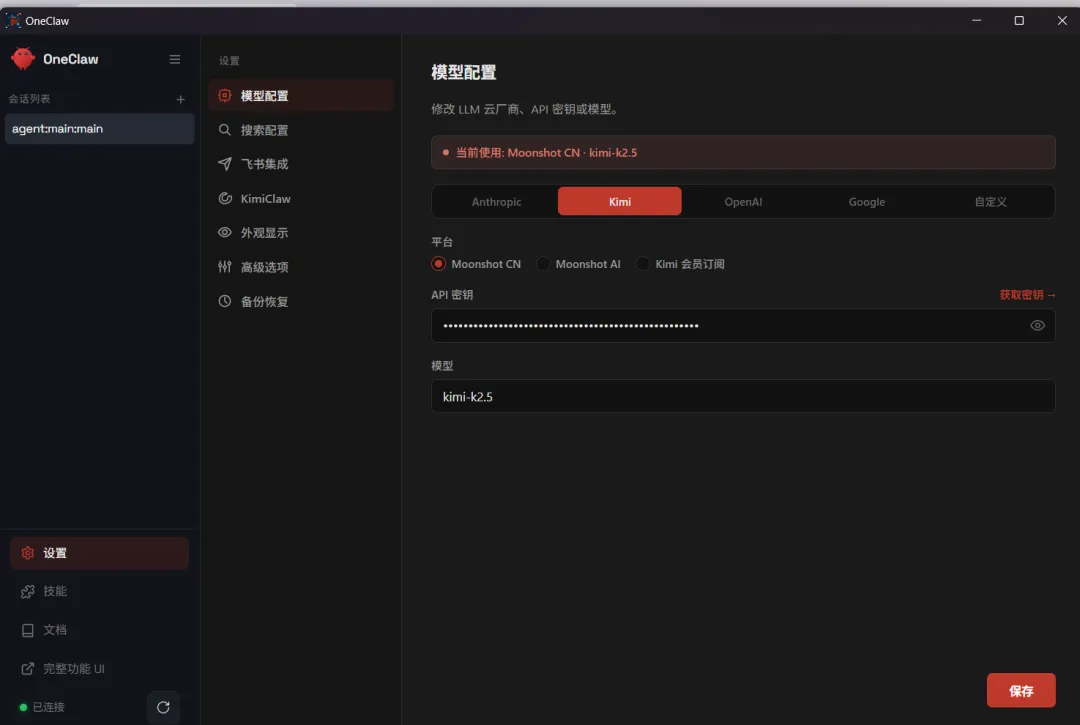
Task: Open KimiClaw settings section
Action: (x=301, y=198)
